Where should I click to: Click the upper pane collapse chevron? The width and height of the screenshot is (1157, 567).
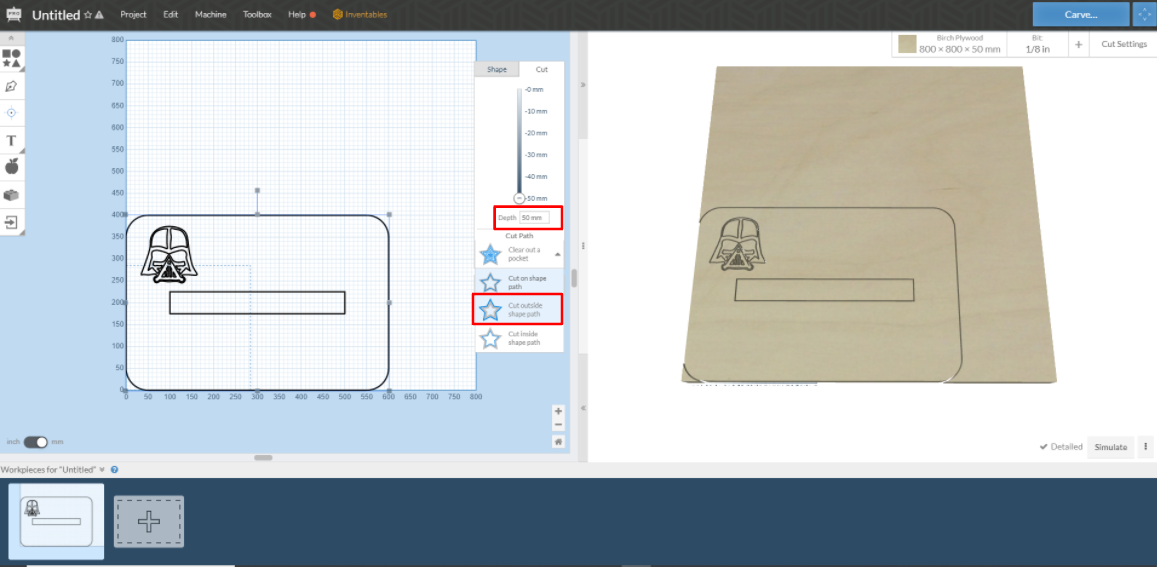[x=582, y=85]
